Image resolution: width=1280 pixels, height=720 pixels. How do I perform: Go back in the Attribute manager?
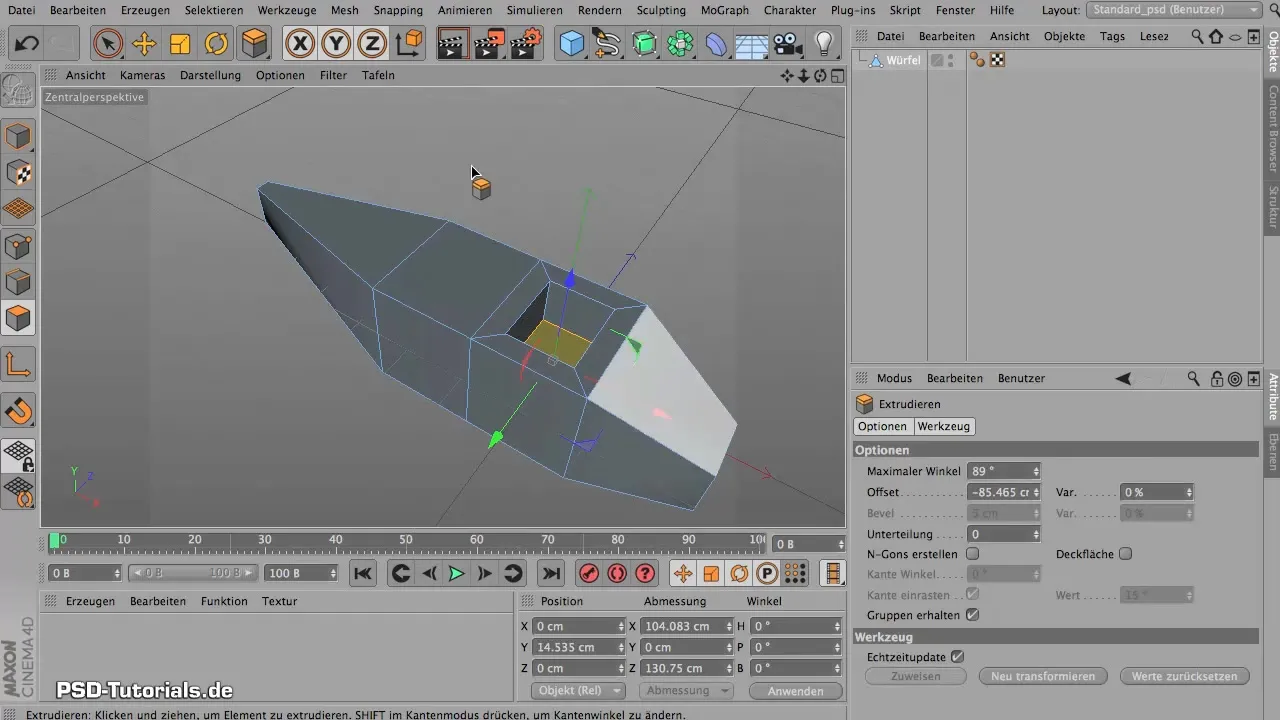coord(1124,379)
